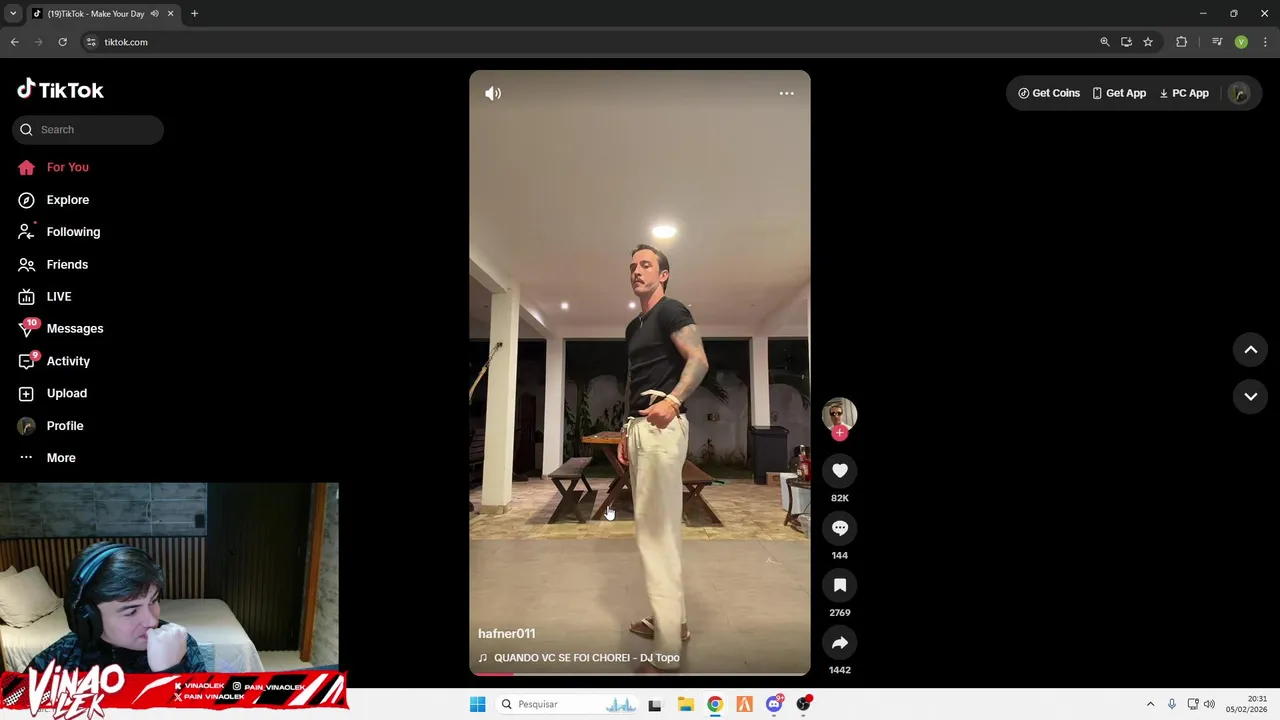This screenshot has width=1280, height=720.
Task: Open the Chrome zoom indicator
Action: tap(1105, 42)
